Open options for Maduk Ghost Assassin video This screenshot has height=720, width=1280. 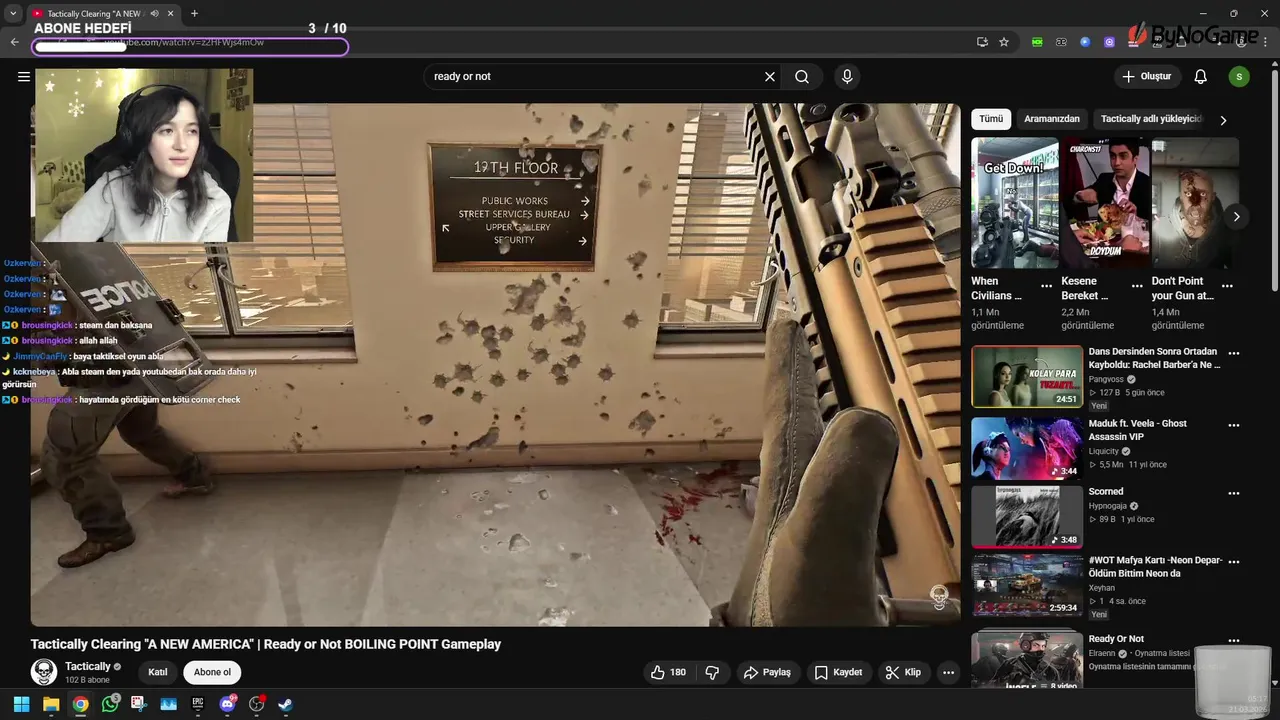pos(1234,425)
